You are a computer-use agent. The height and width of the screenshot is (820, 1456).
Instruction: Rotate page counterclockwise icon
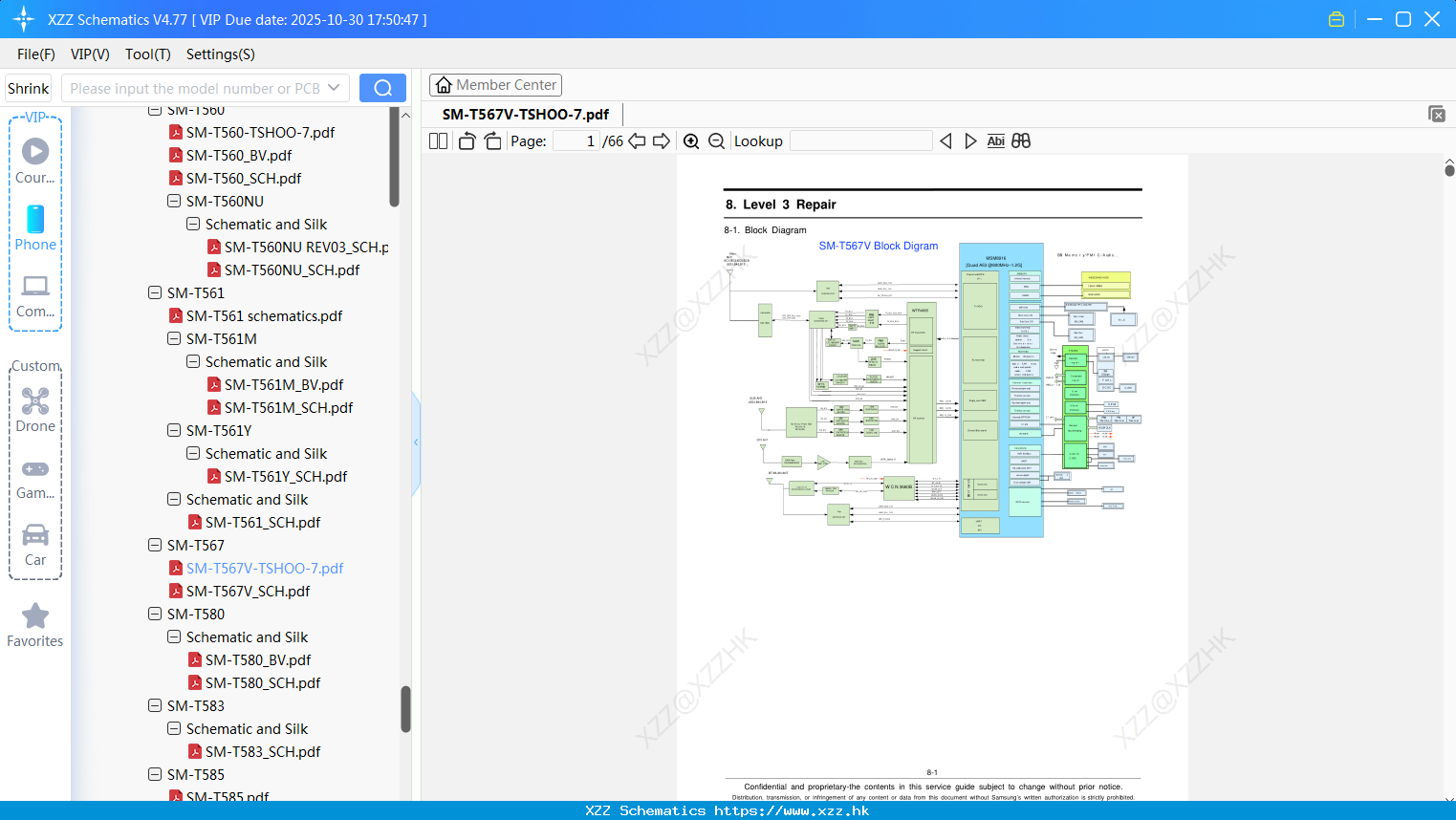coord(467,140)
